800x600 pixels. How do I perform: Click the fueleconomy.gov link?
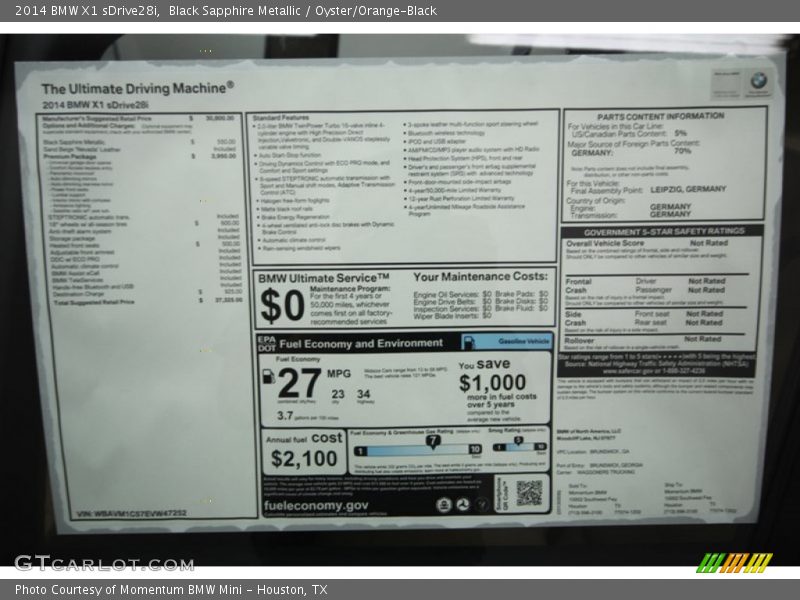click(x=316, y=506)
